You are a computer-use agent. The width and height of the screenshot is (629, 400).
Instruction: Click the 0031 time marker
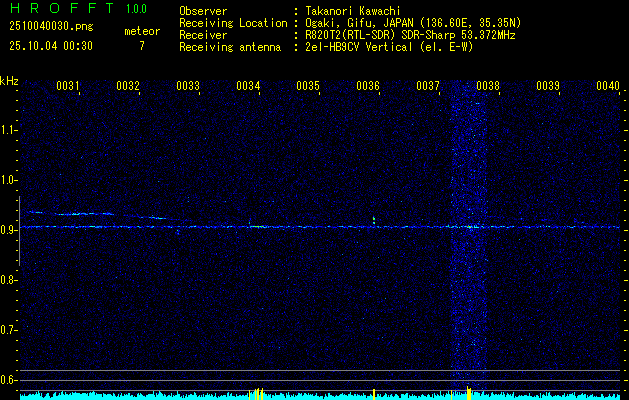68,86
